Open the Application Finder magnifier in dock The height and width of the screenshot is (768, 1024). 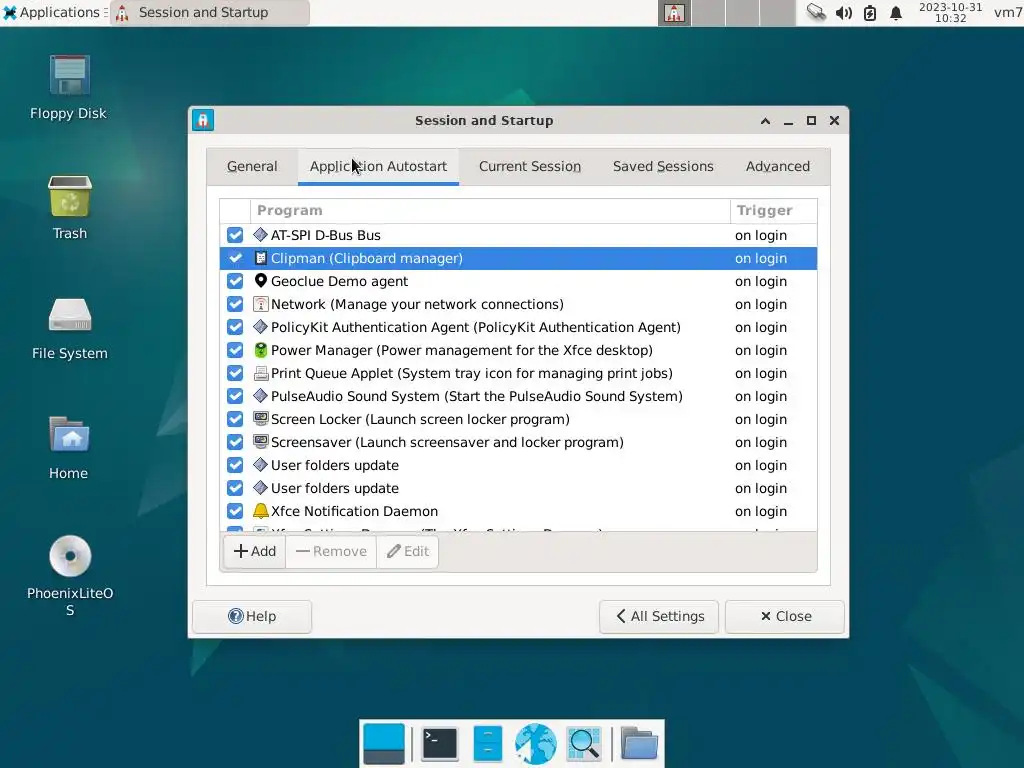click(583, 744)
